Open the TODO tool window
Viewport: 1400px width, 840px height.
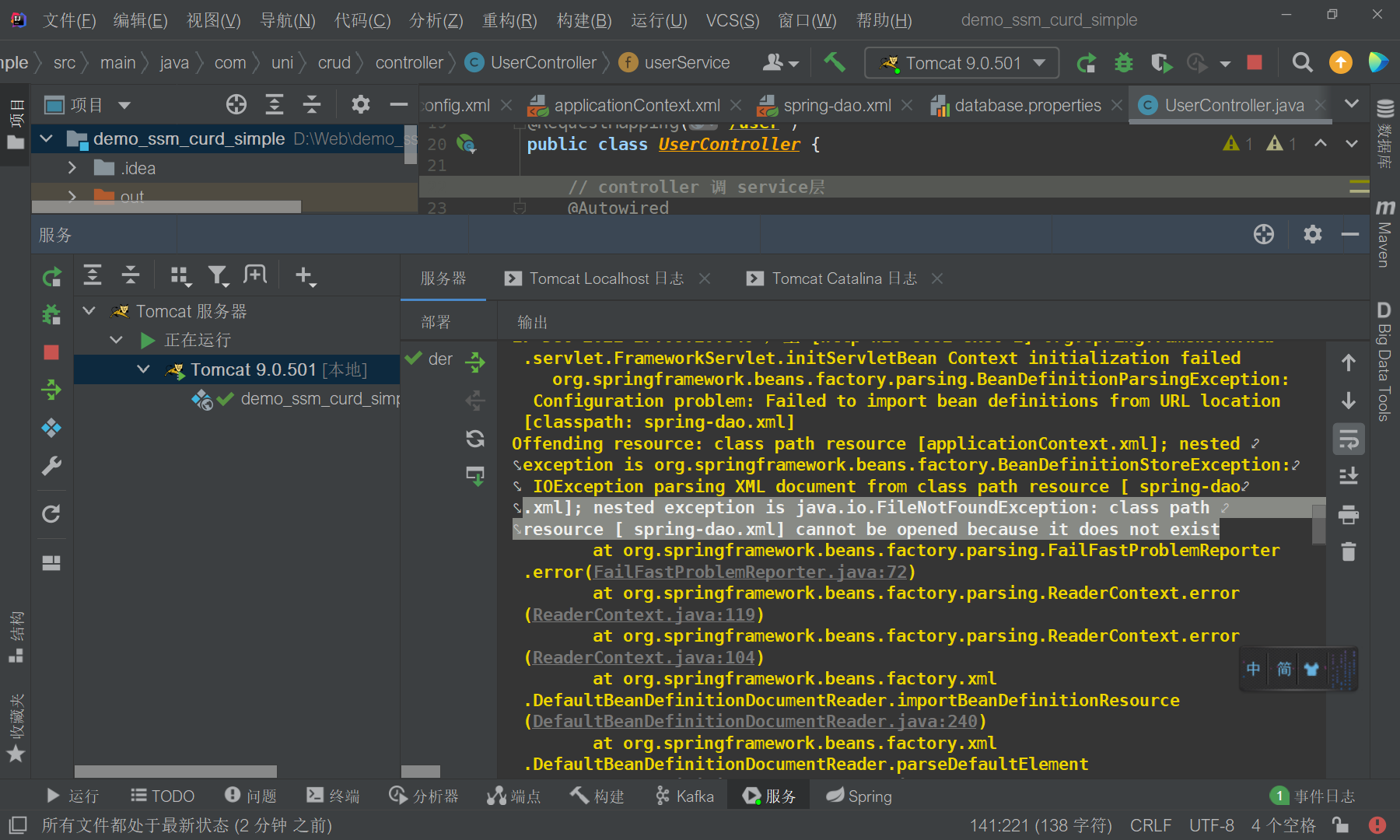pos(163,796)
